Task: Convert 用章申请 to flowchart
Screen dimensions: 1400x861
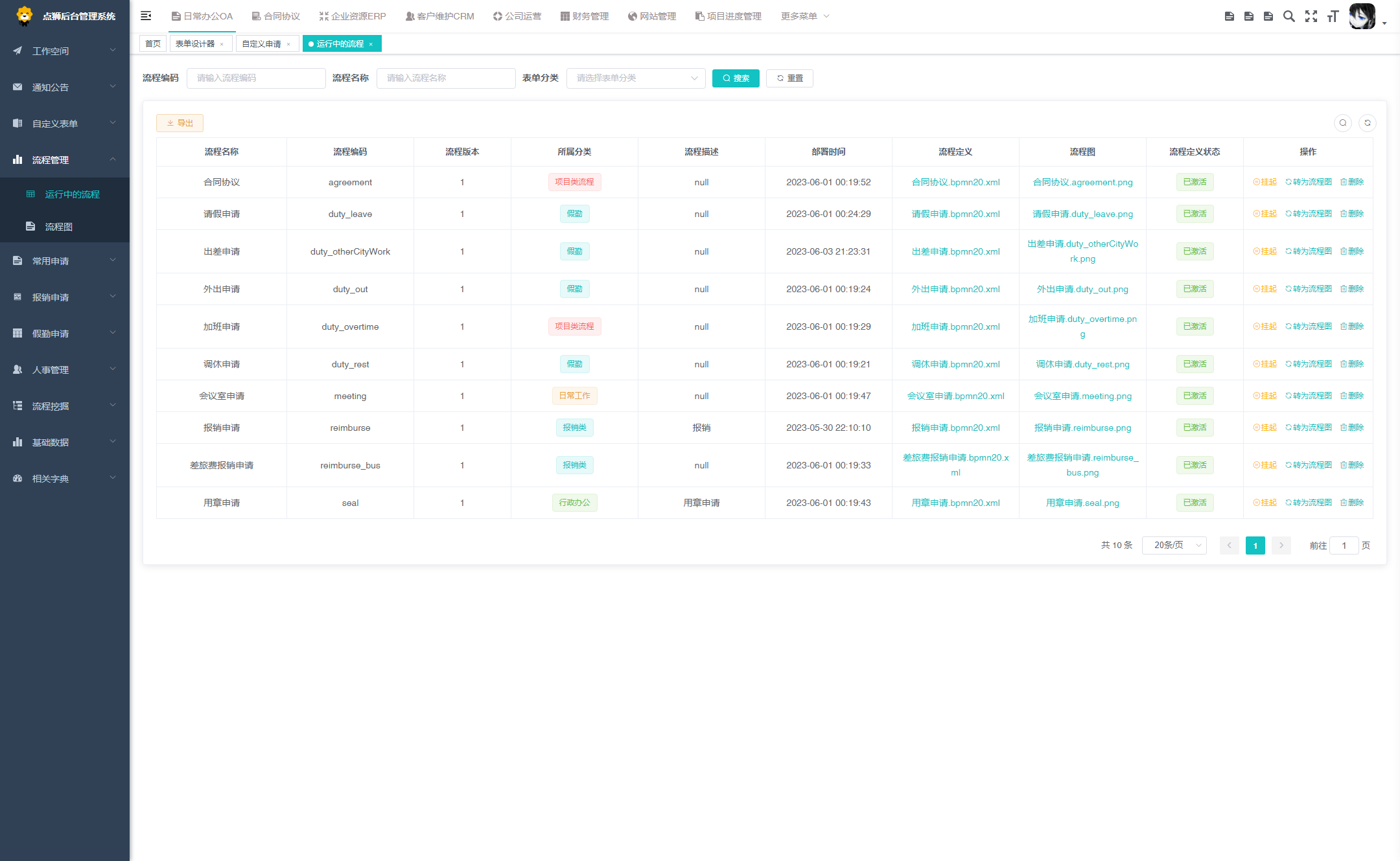Action: 1308,503
